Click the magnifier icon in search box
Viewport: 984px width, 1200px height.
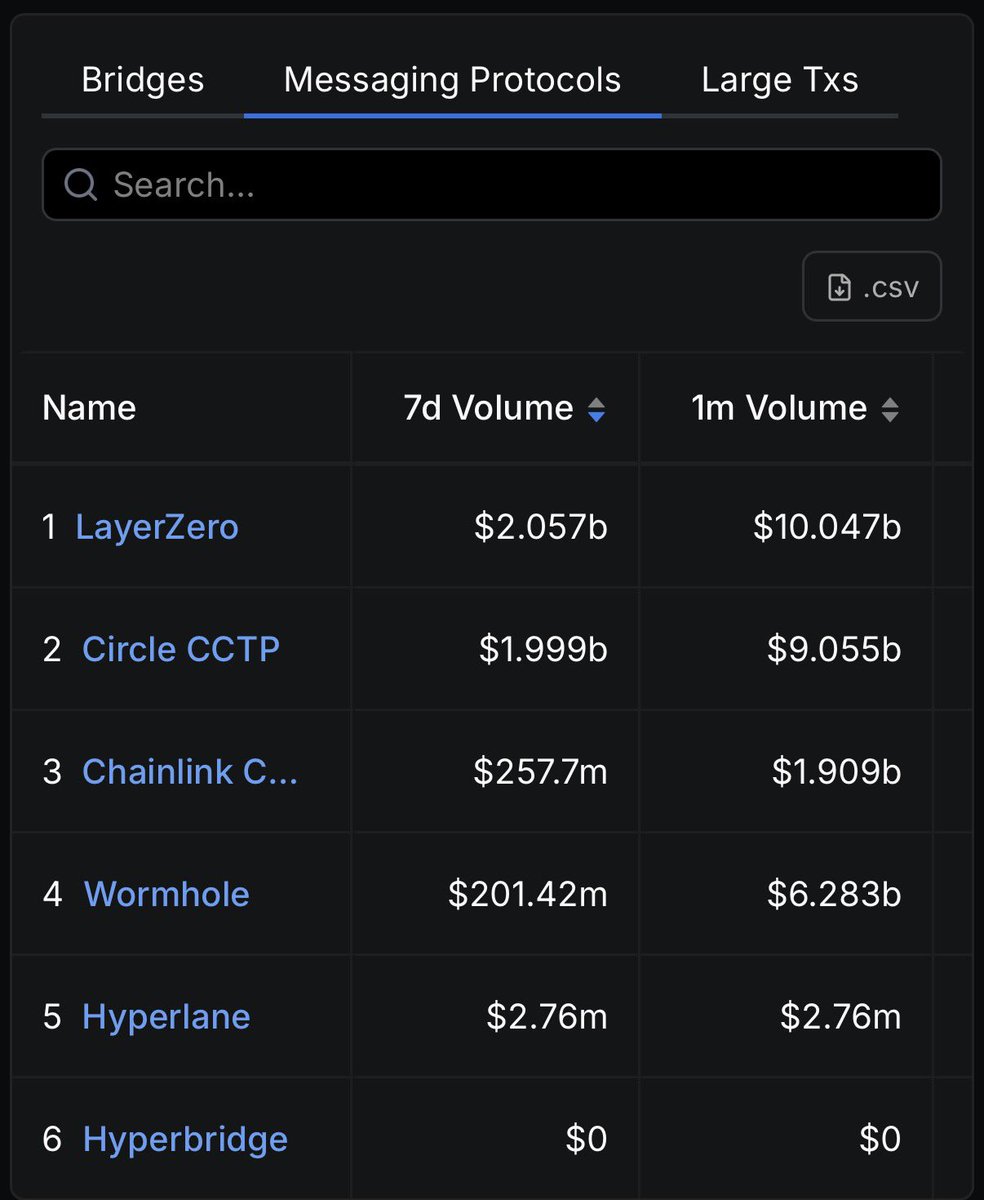(80, 184)
